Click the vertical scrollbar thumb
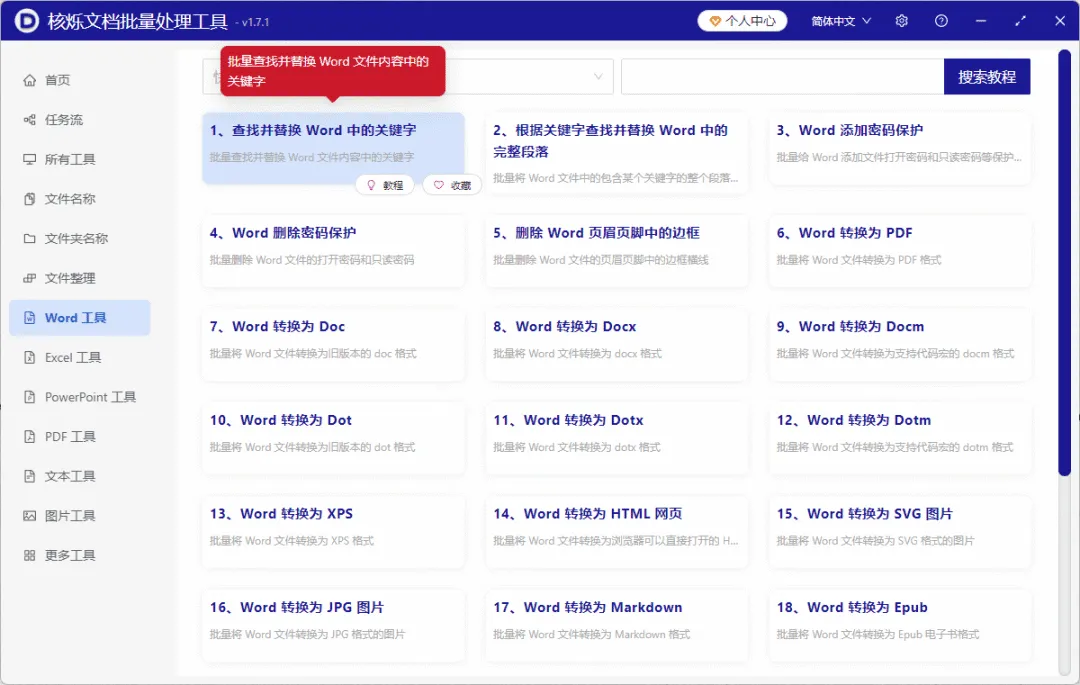This screenshot has height=685, width=1080. 1065,262
